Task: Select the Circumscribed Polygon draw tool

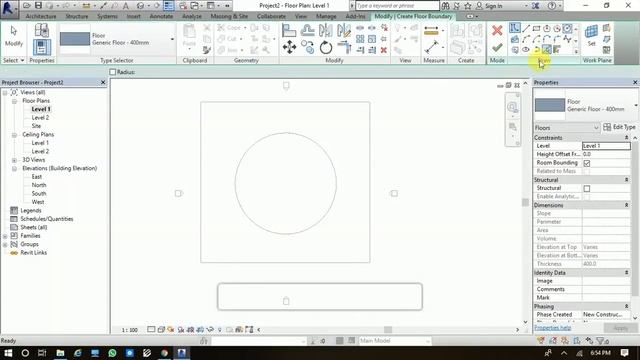Action: [x=557, y=29]
